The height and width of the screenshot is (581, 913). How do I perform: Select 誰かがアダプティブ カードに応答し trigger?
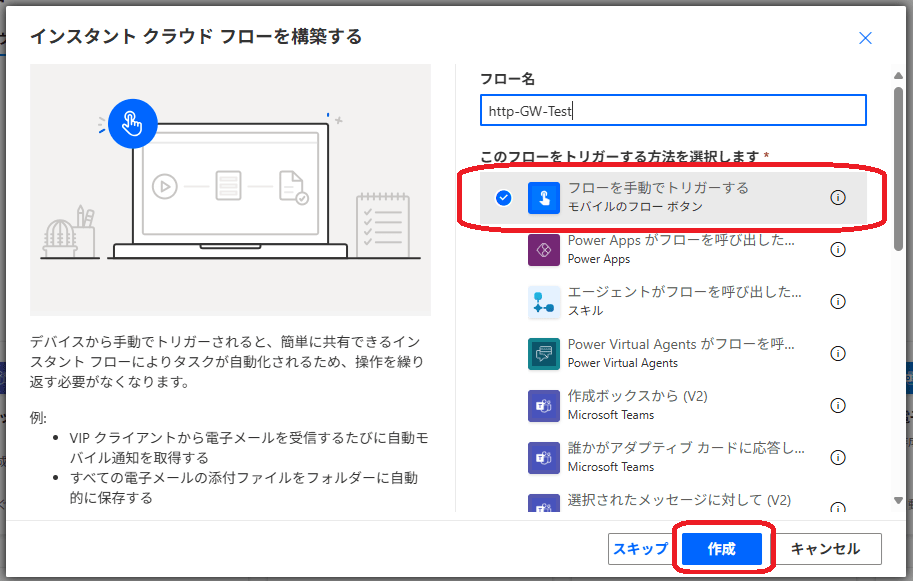(673, 458)
